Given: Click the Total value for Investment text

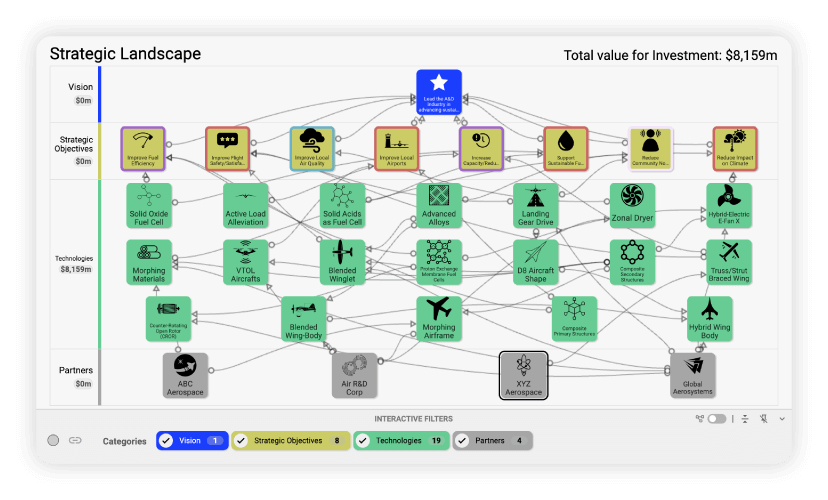Looking at the screenshot, I should [670, 55].
